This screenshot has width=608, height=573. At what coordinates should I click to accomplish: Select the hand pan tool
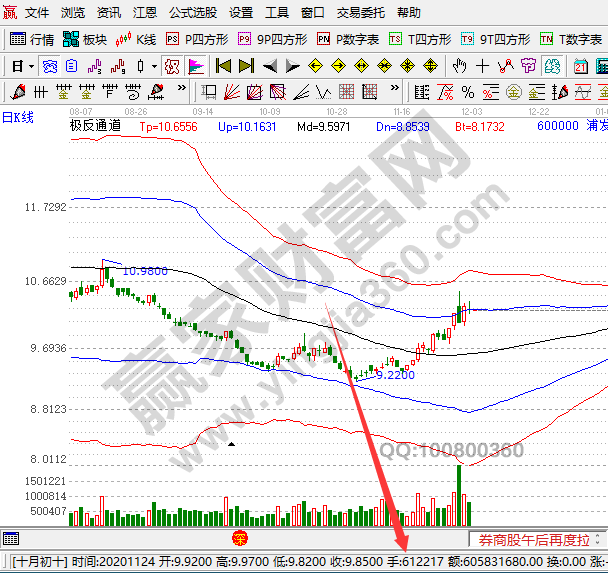(x=459, y=66)
